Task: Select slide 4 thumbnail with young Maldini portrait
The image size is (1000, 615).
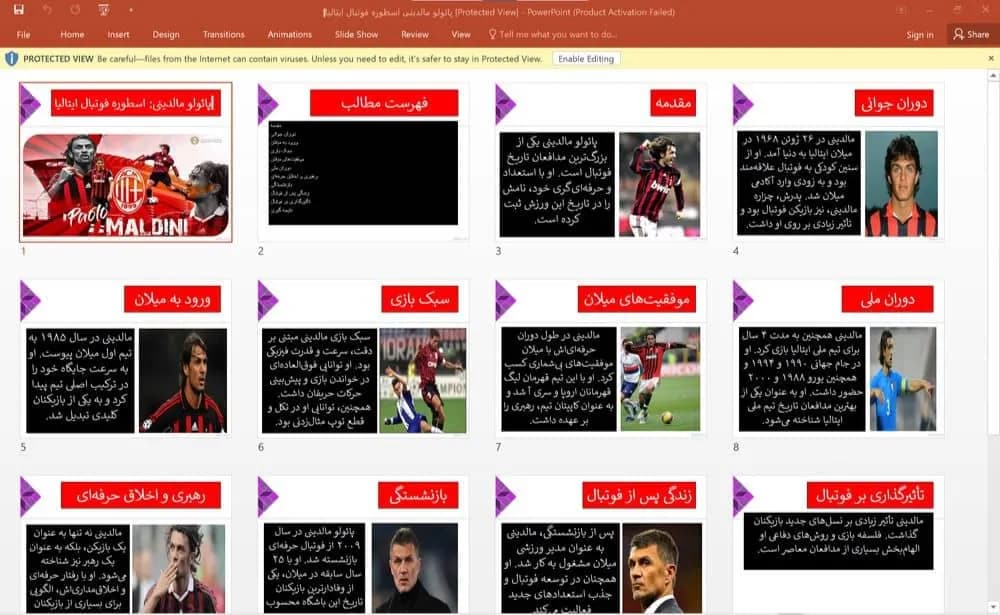Action: [838, 162]
